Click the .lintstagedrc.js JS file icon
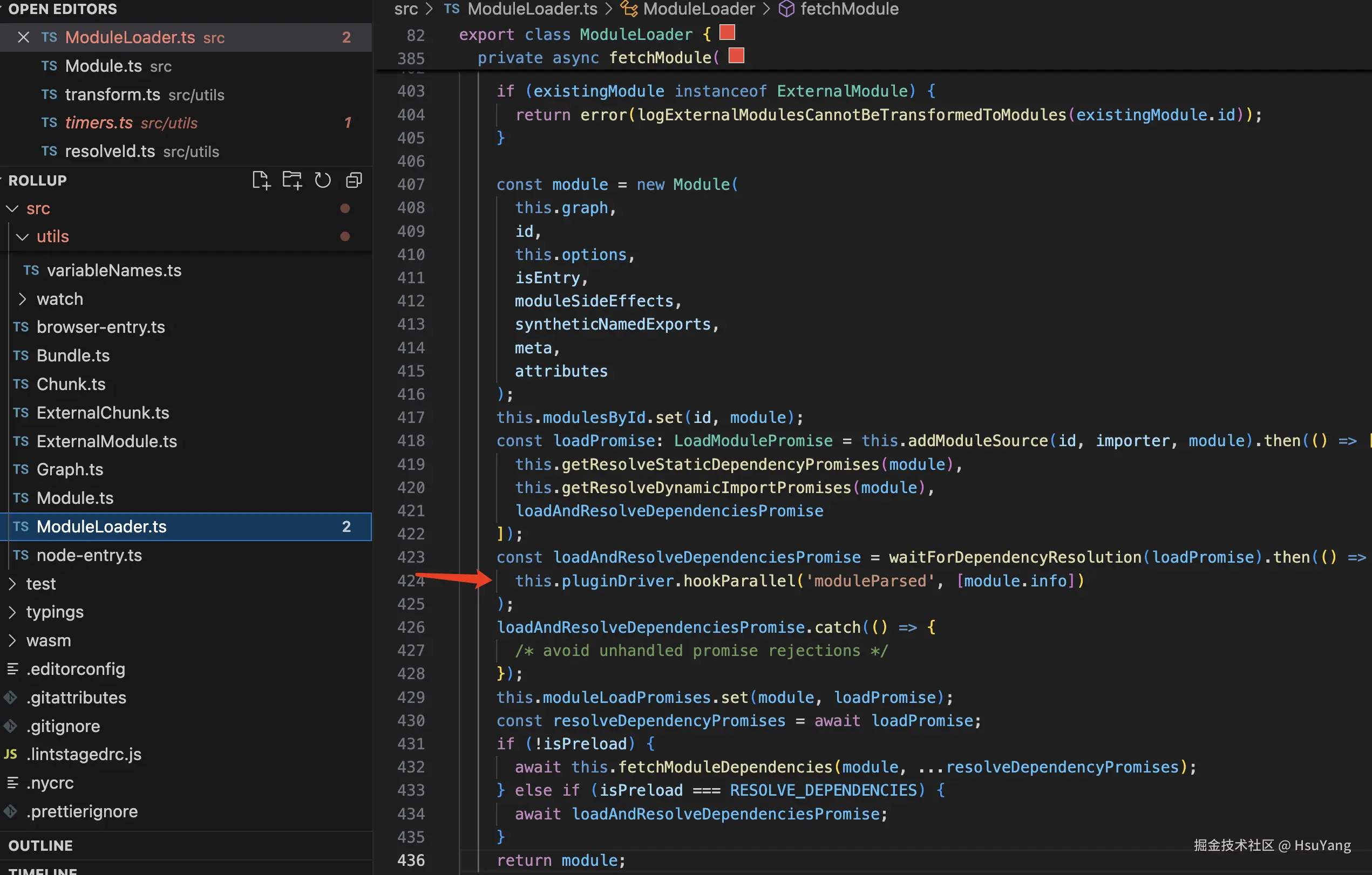This screenshot has width=1372, height=875. tap(10, 754)
